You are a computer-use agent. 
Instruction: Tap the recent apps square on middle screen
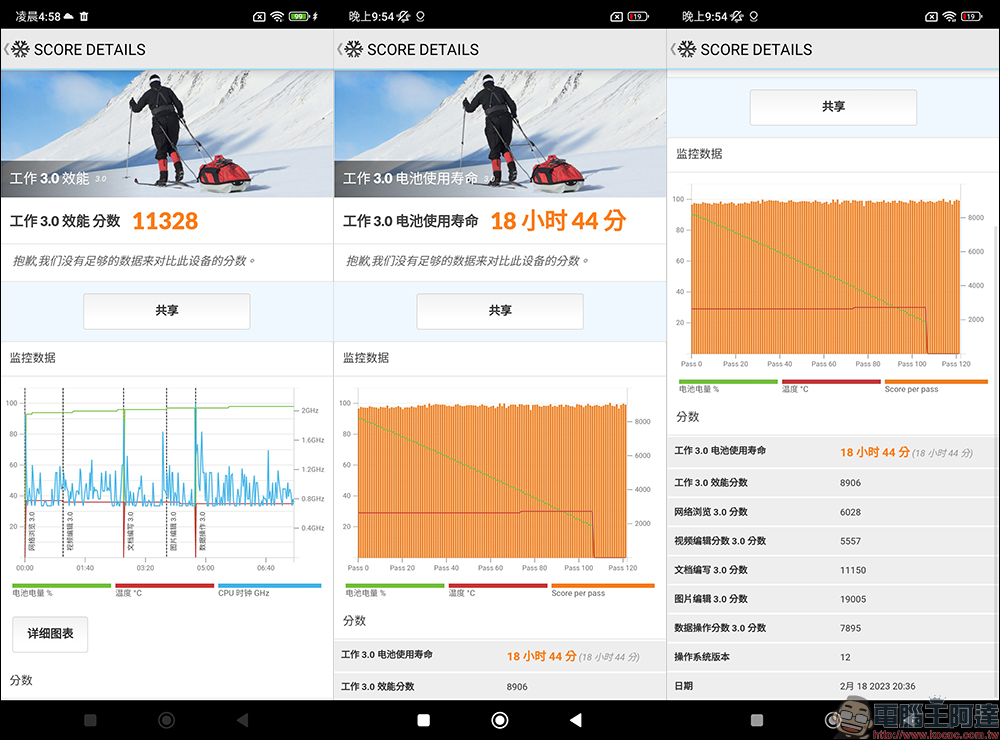[423, 720]
